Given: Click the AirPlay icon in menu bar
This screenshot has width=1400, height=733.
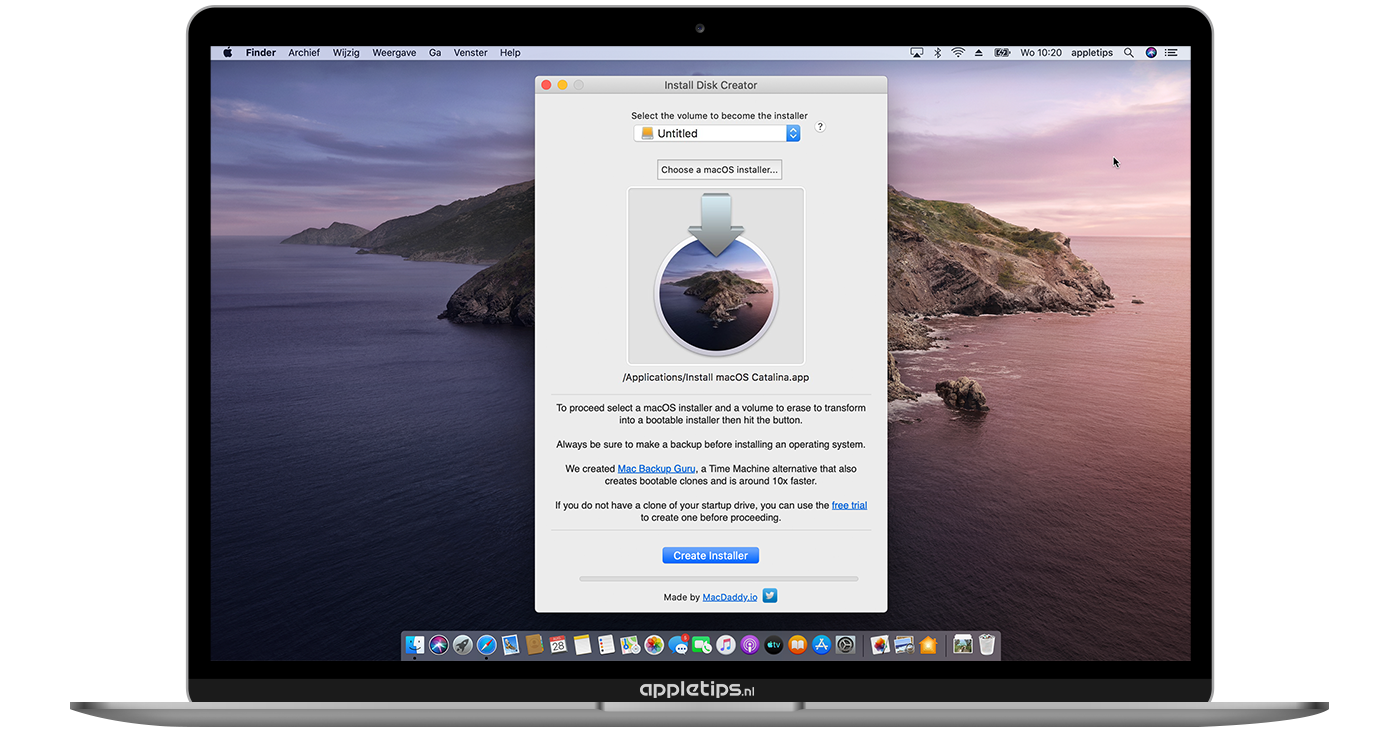Looking at the screenshot, I should (917, 53).
